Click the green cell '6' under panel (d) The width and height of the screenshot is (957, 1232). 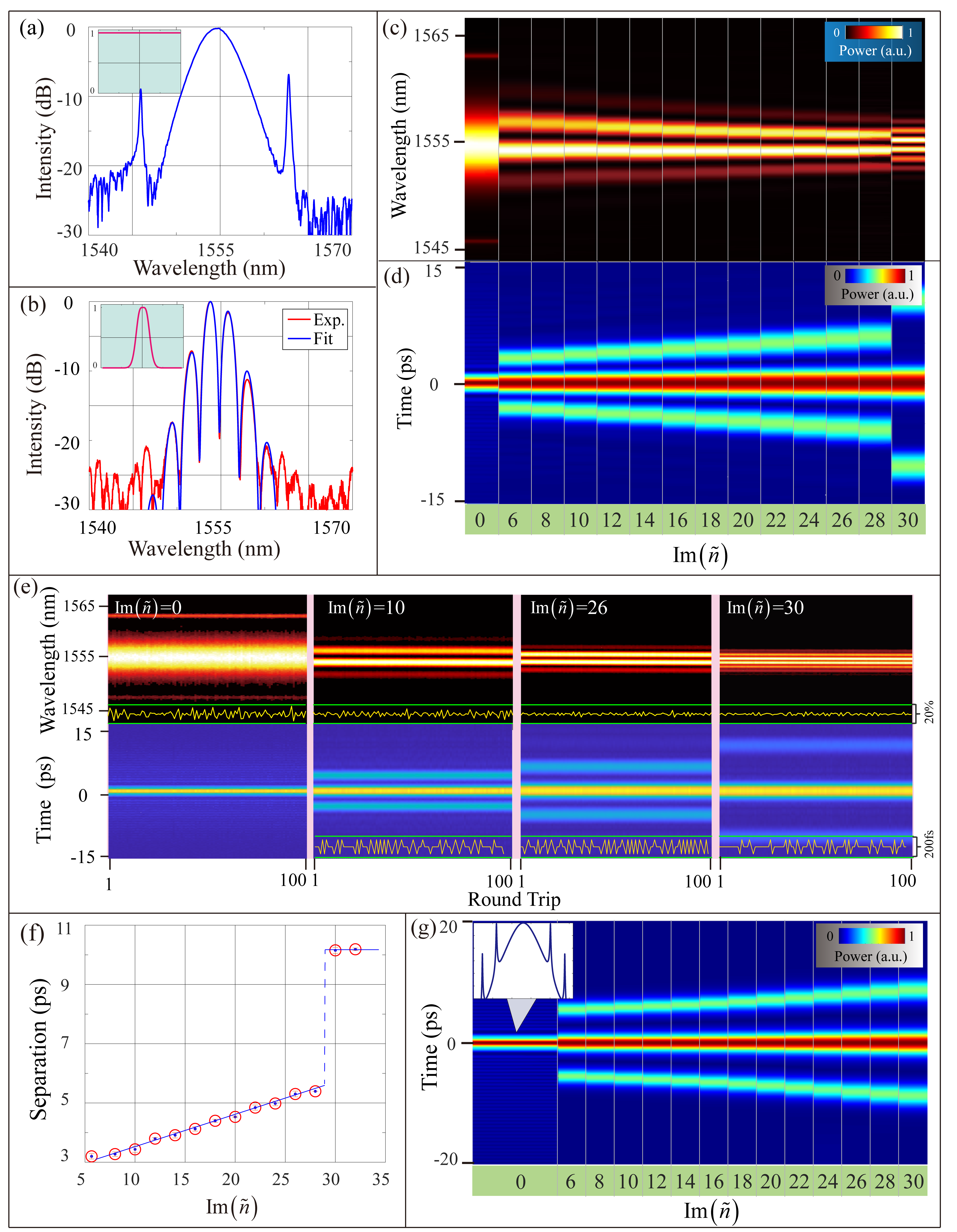[x=515, y=520]
